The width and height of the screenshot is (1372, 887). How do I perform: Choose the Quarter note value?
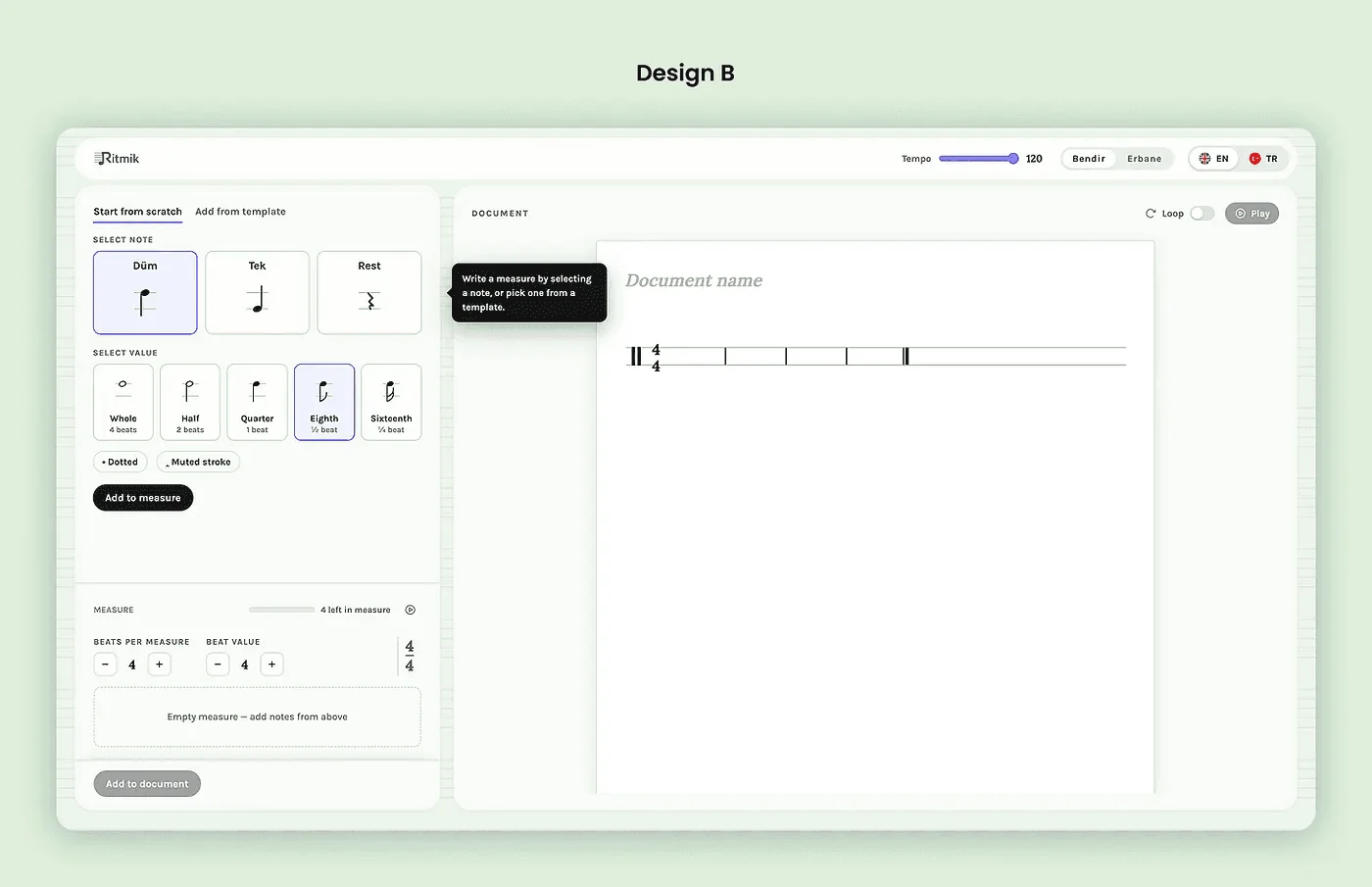click(257, 402)
